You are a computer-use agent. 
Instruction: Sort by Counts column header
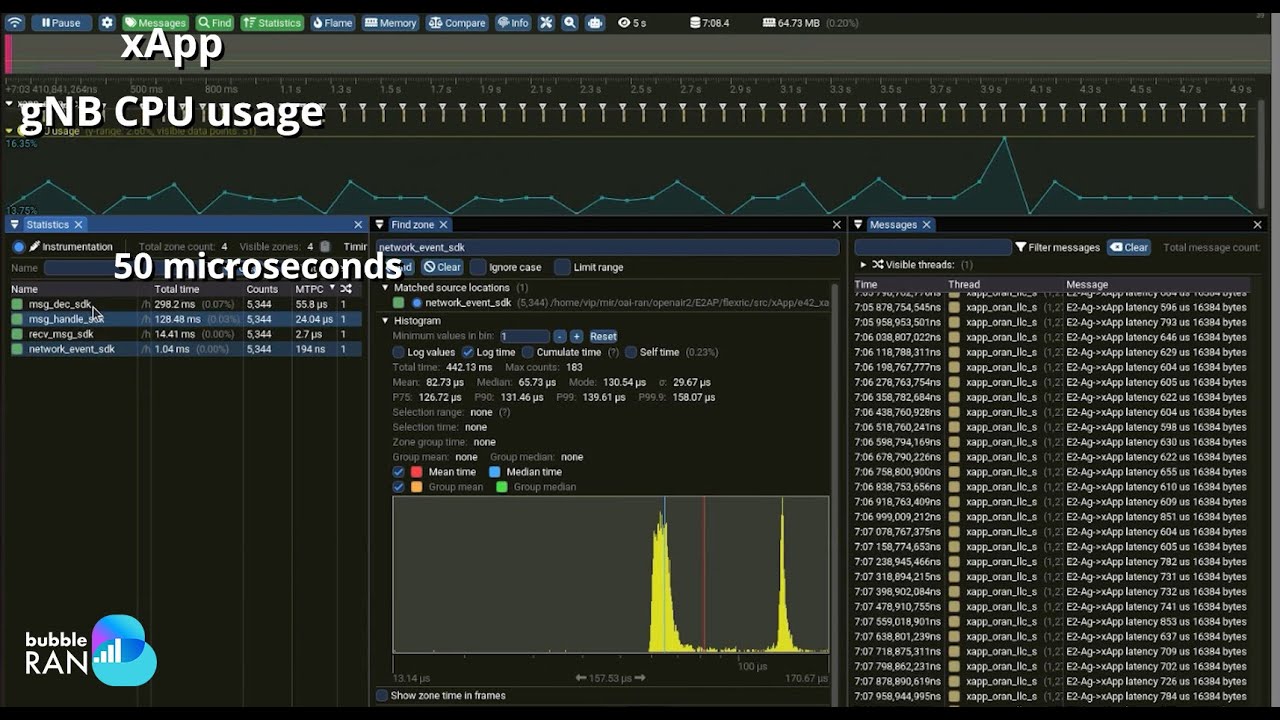coord(261,289)
